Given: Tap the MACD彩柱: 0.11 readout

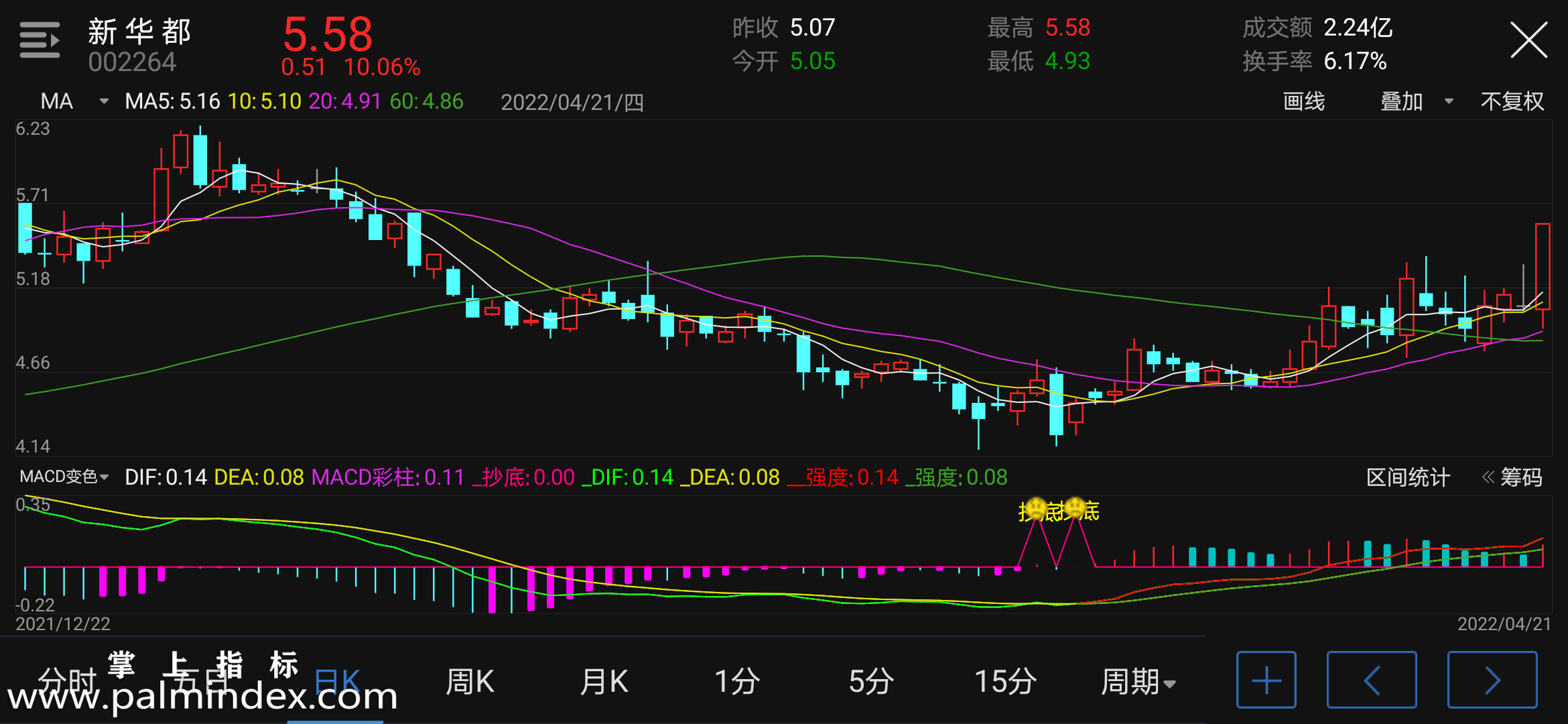Looking at the screenshot, I should click(x=388, y=477).
